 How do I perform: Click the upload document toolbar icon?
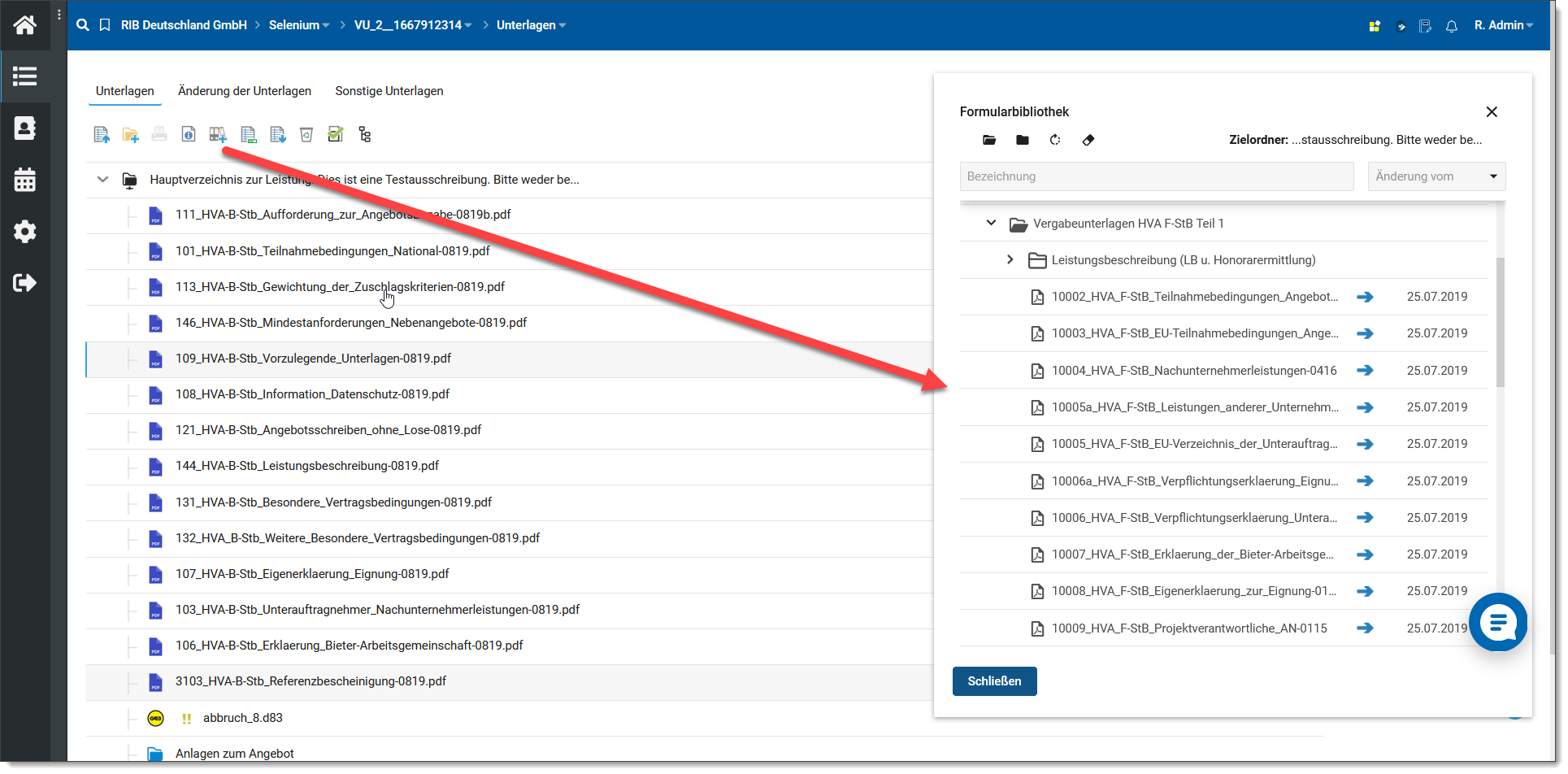click(102, 135)
